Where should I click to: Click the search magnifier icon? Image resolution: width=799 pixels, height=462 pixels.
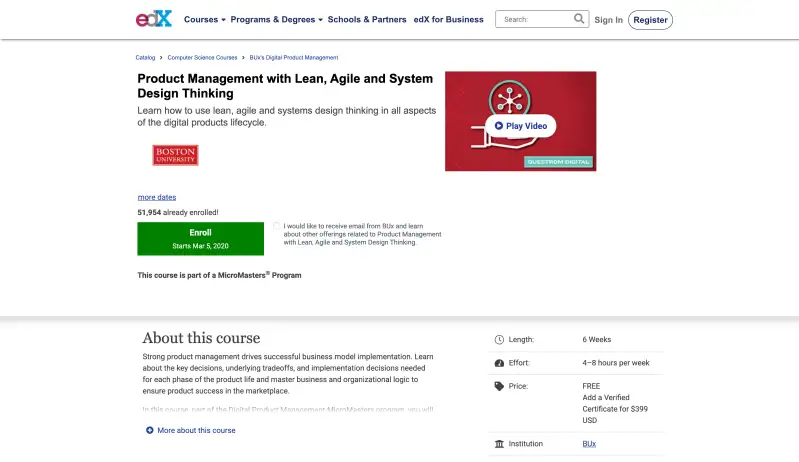pos(579,19)
